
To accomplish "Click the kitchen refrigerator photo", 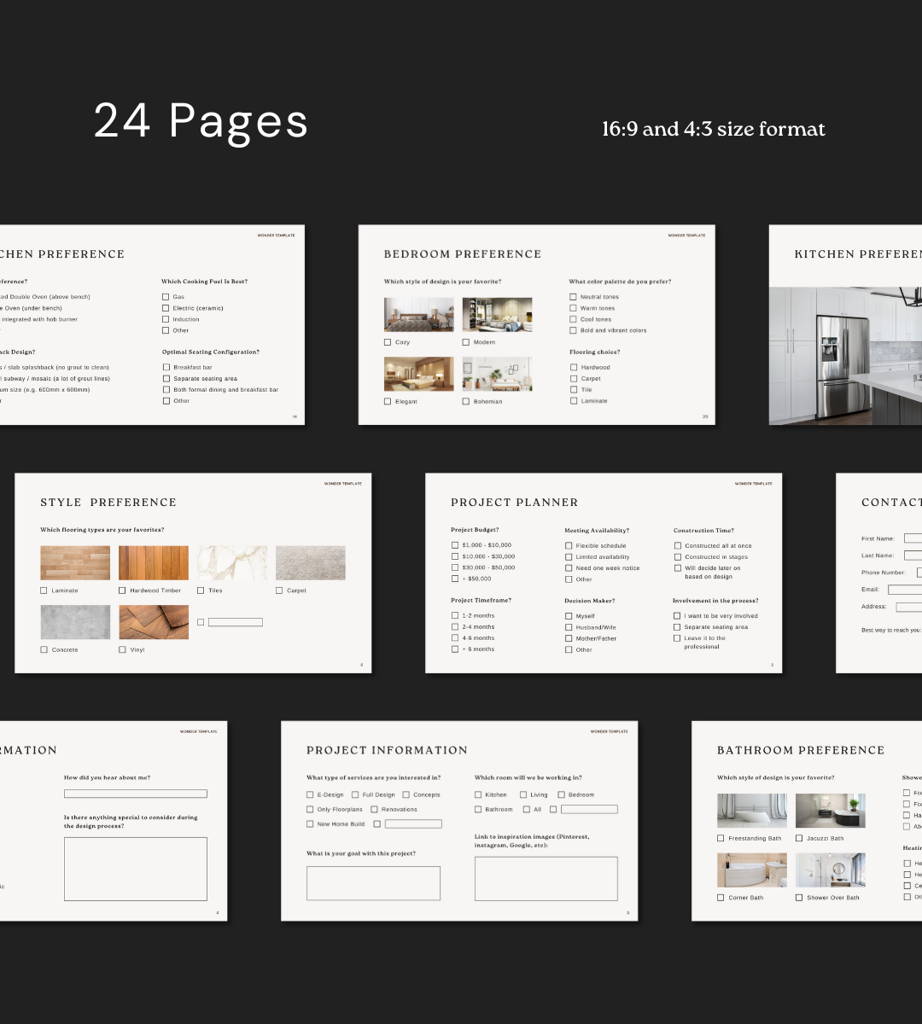I will click(x=846, y=356).
